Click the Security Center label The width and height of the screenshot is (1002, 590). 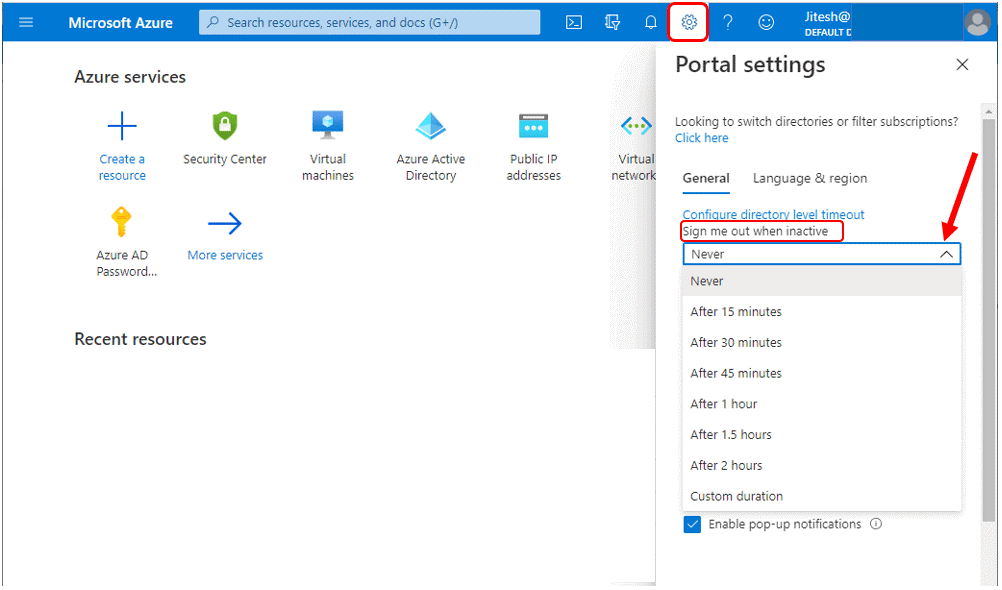pyautogui.click(x=225, y=159)
